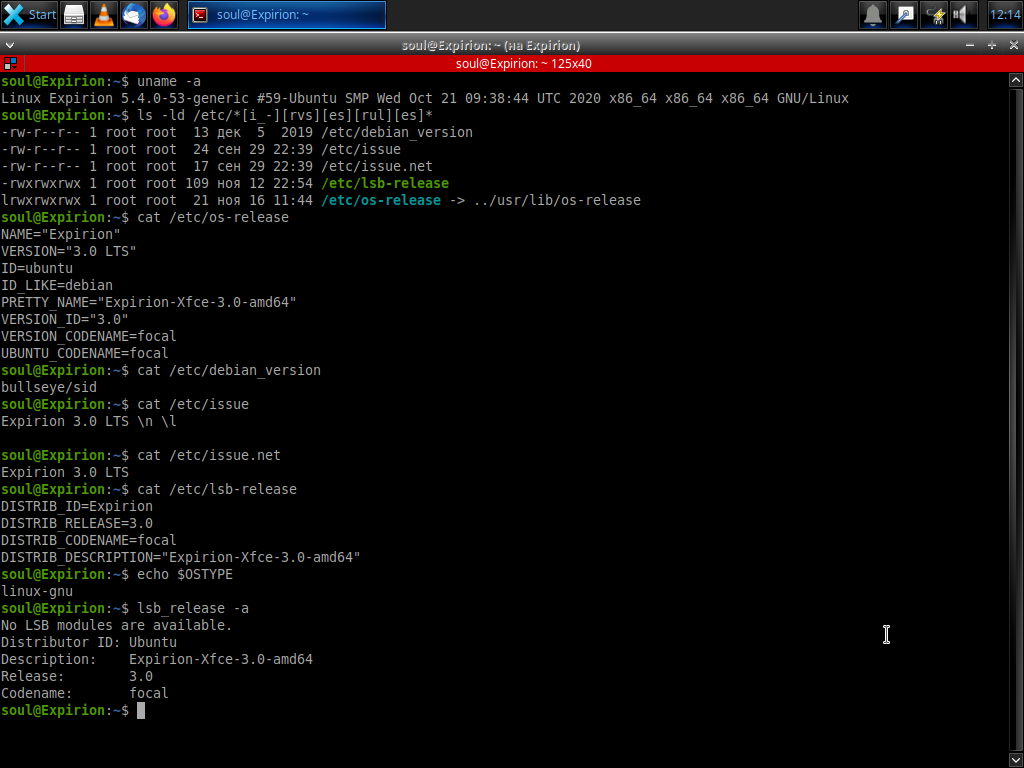
Task: Click the line DISTRIB_ID=Expirion
Action: [x=77, y=506]
